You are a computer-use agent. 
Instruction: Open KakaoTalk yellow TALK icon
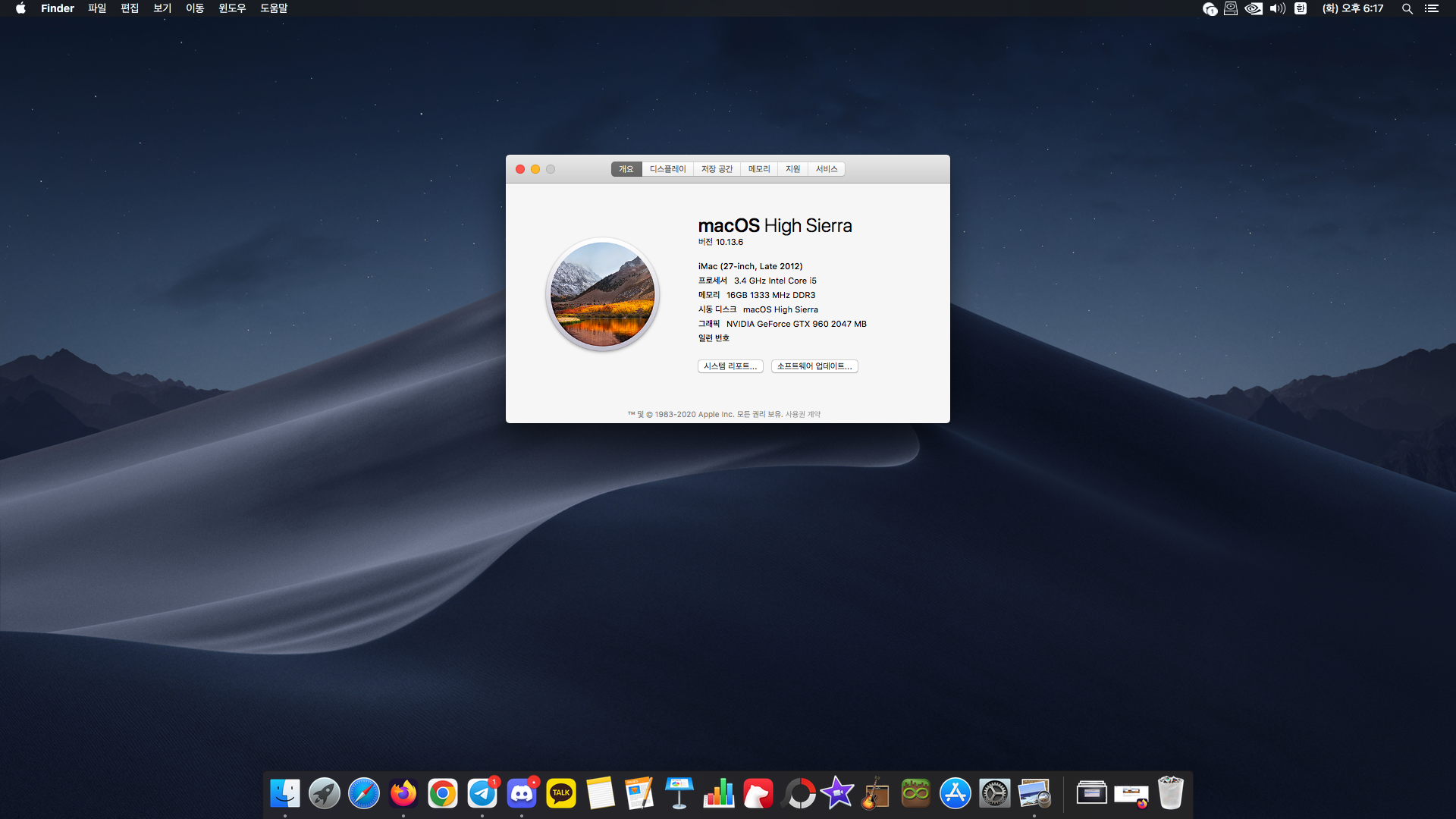coord(561,794)
